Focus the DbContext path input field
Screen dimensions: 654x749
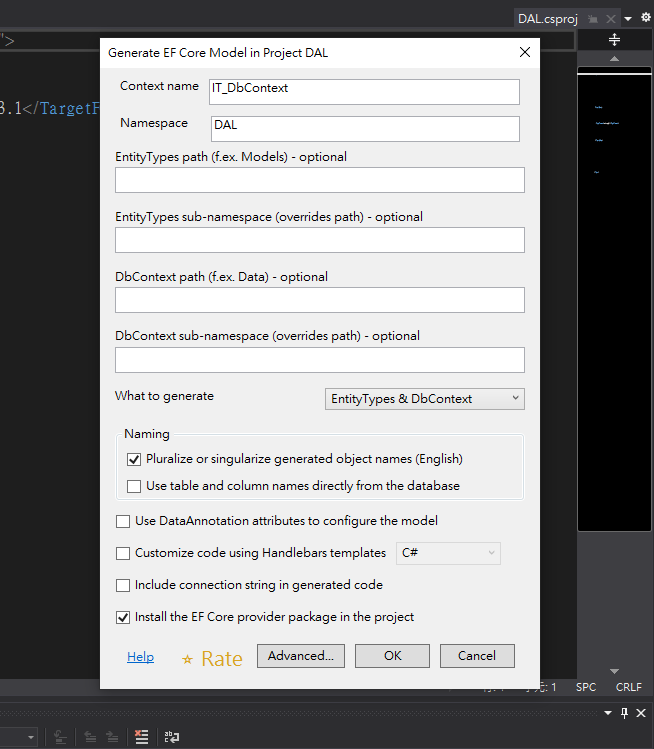pyautogui.click(x=320, y=300)
